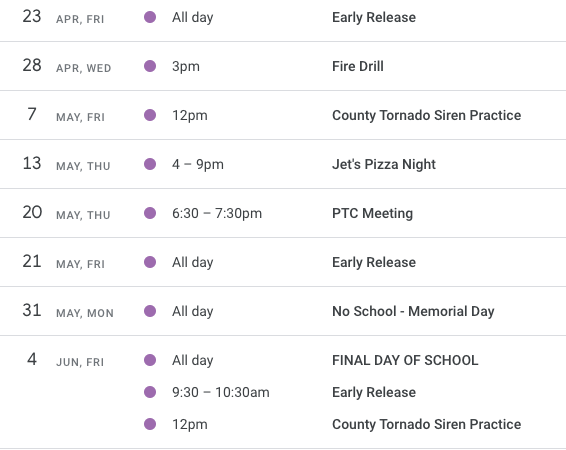Open the Fire Drill event

tap(358, 66)
